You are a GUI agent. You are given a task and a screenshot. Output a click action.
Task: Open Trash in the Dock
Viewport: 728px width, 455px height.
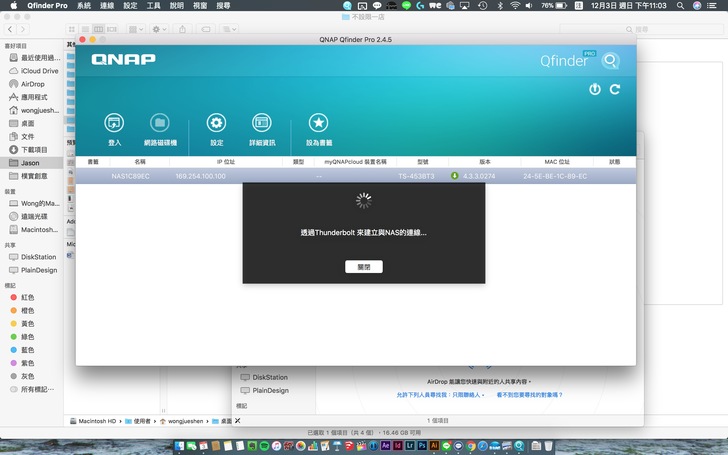pyautogui.click(x=548, y=446)
